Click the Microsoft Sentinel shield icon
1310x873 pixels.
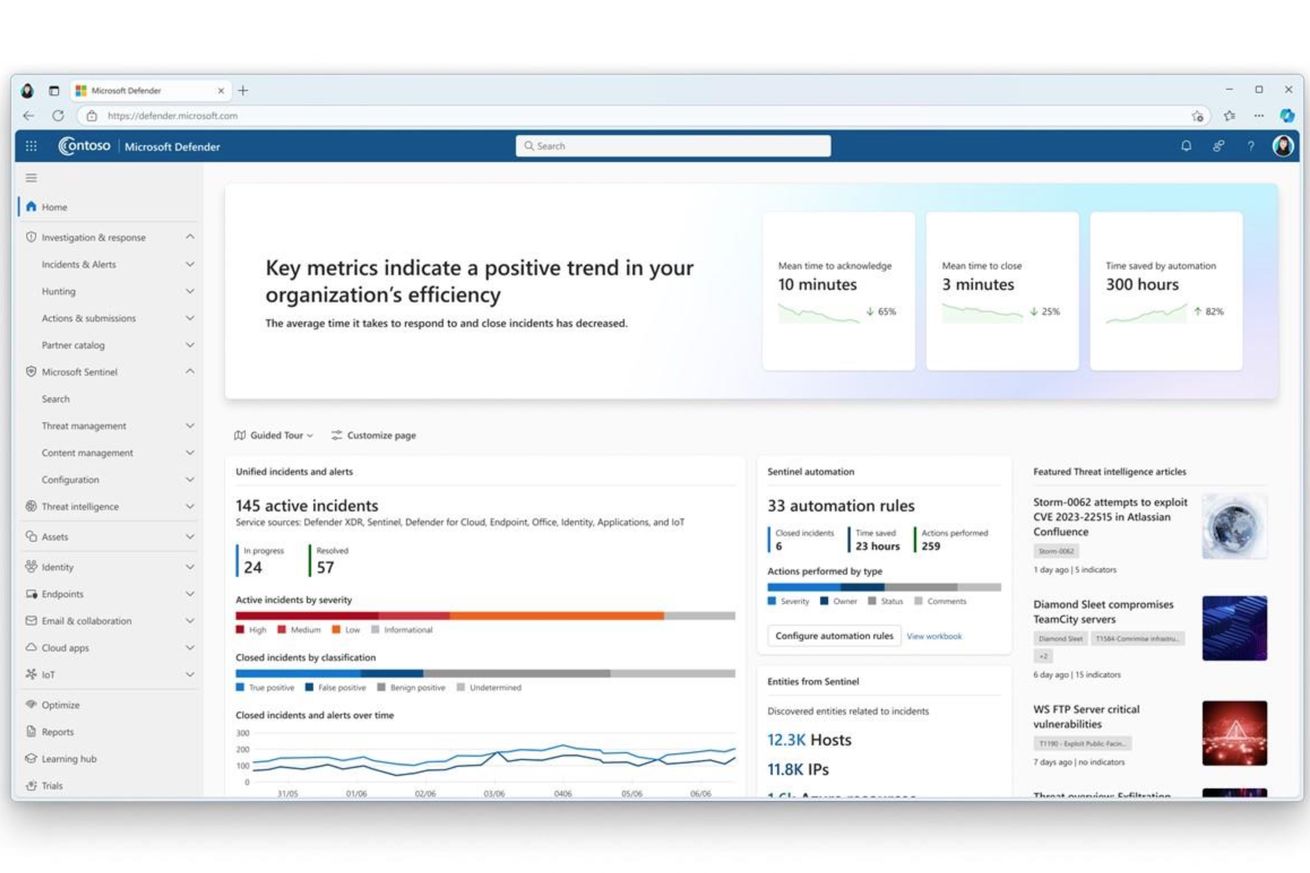(31, 372)
